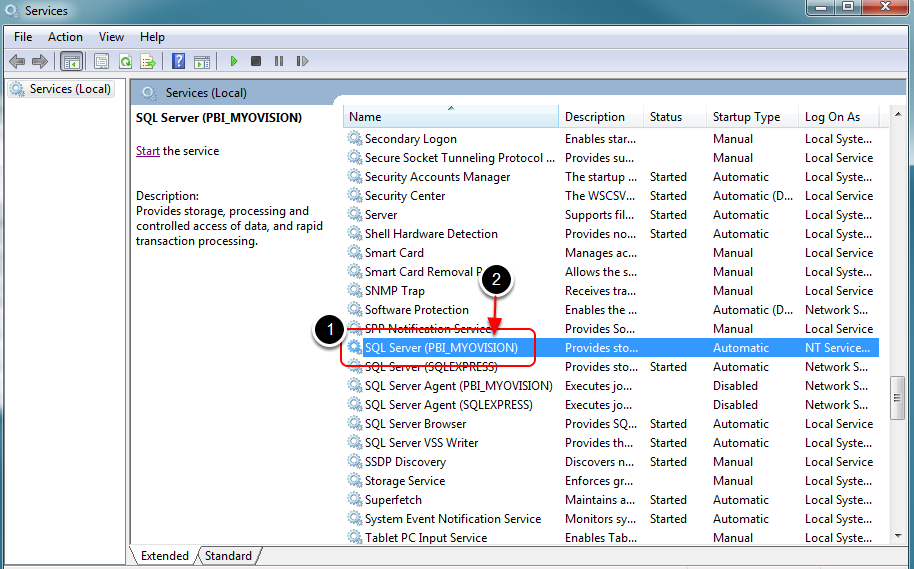This screenshot has height=569, width=914.
Task: Click the Start the service link
Action: 147,151
